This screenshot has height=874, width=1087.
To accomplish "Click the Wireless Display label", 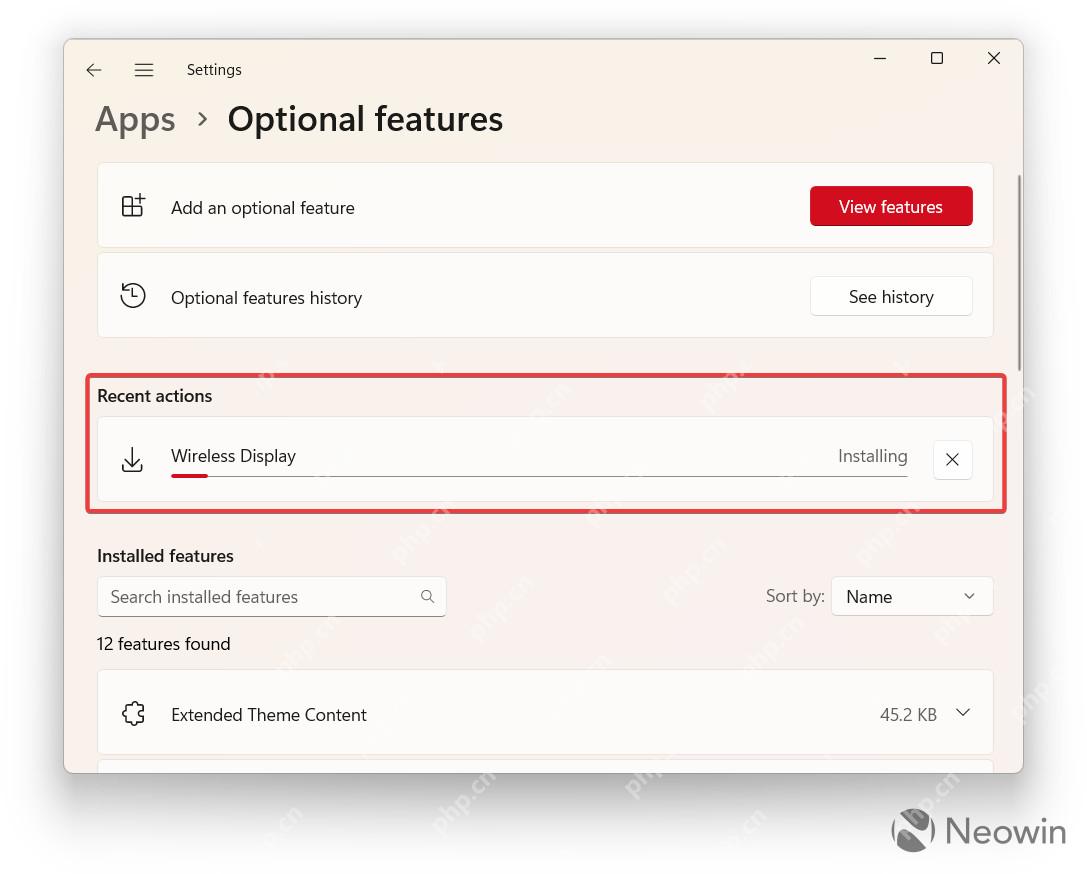I will [x=234, y=456].
